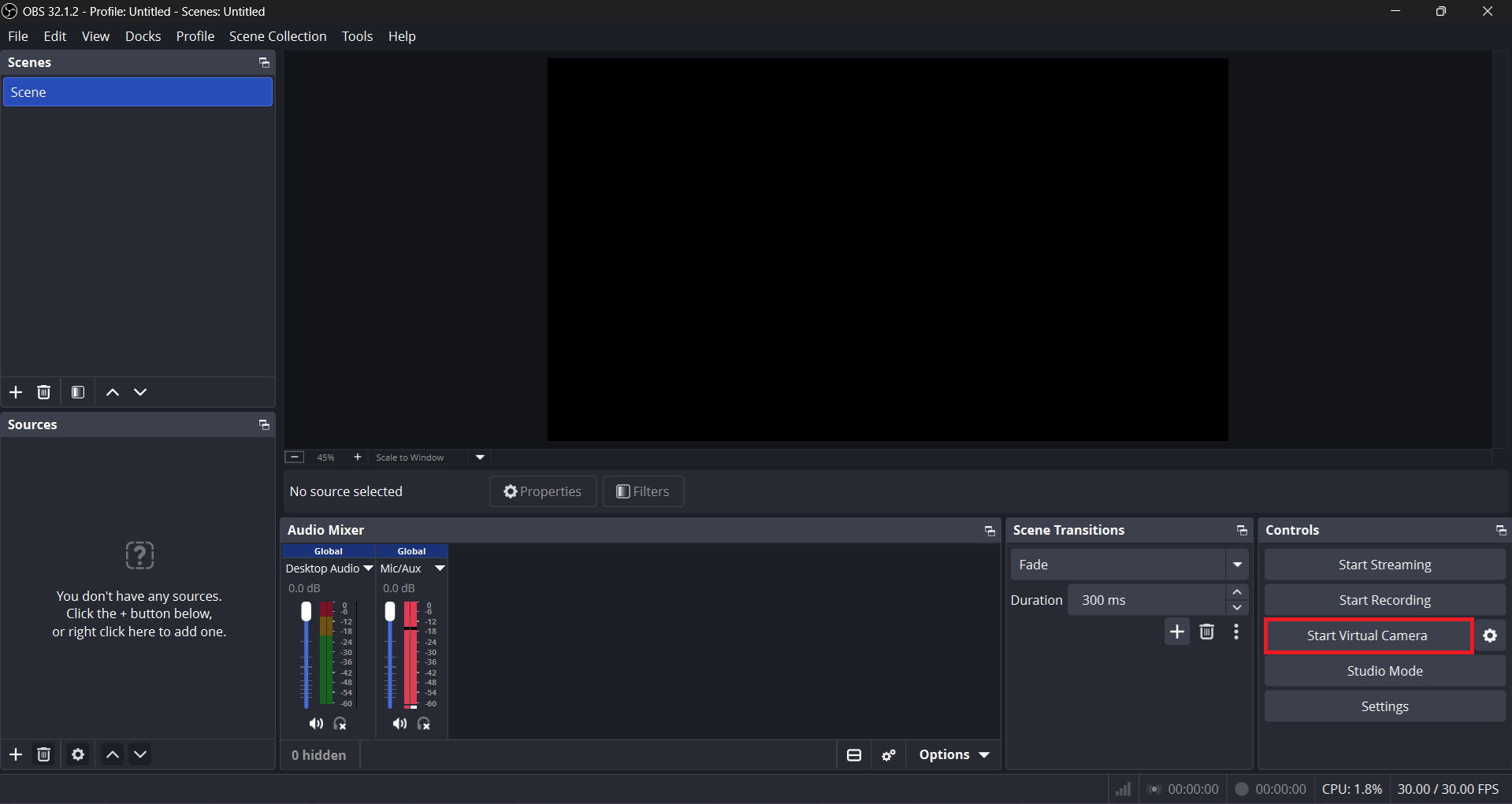Open source properties gear in Sources dock

pos(78,754)
